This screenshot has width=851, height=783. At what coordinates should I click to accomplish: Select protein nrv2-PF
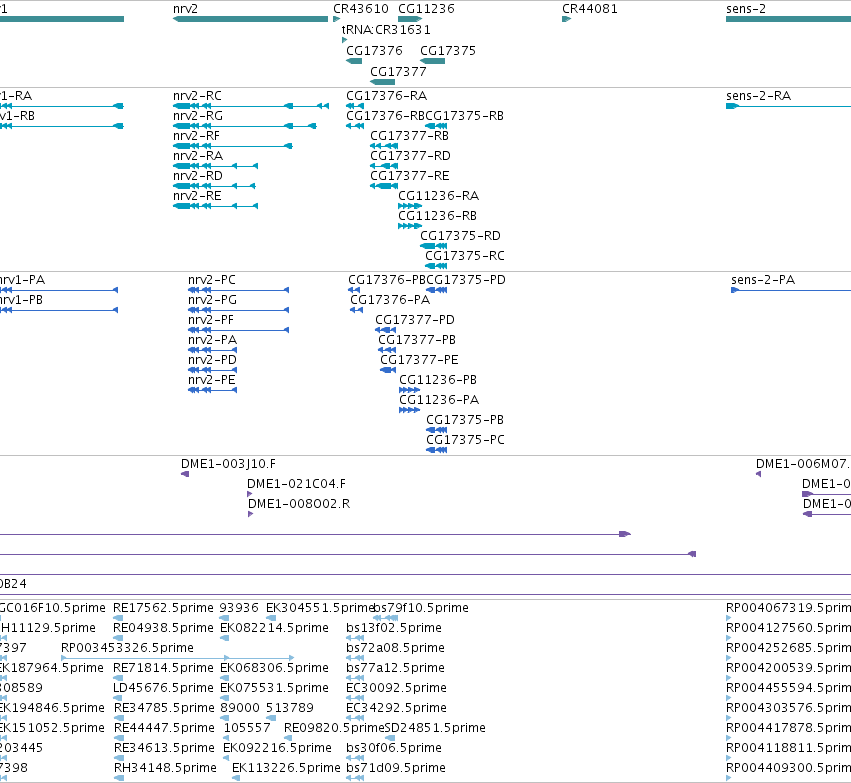coord(211,321)
